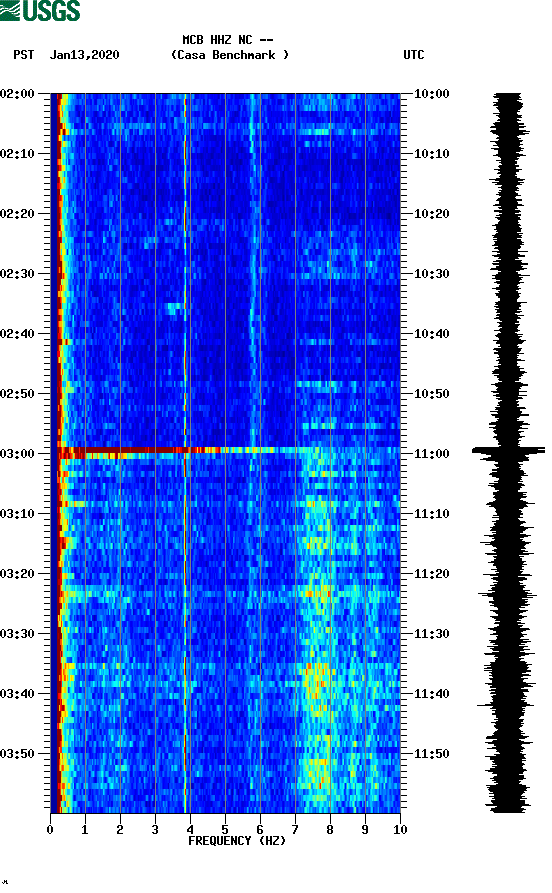The width and height of the screenshot is (552, 893).
Task: Click the 11:00 UTC time label
Action: click(432, 454)
